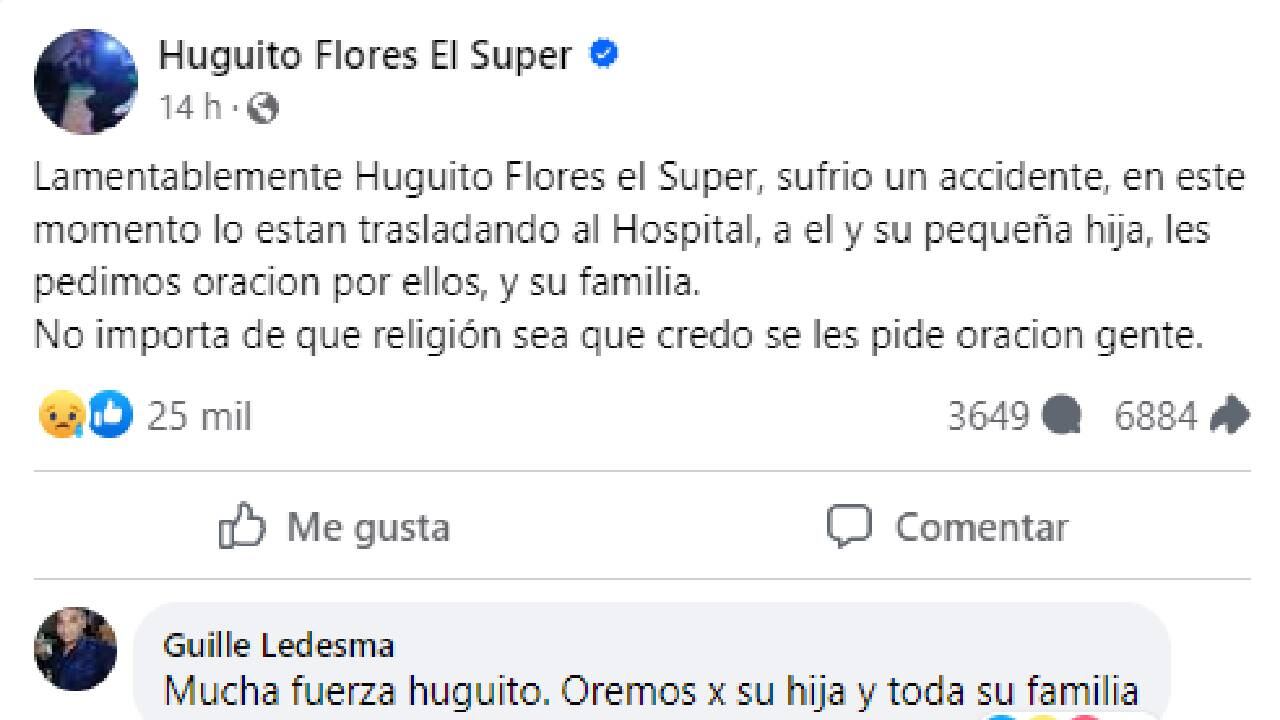Click the Huguito Flores El Super name link
Viewport: 1280px width, 720px height.
pos(370,55)
